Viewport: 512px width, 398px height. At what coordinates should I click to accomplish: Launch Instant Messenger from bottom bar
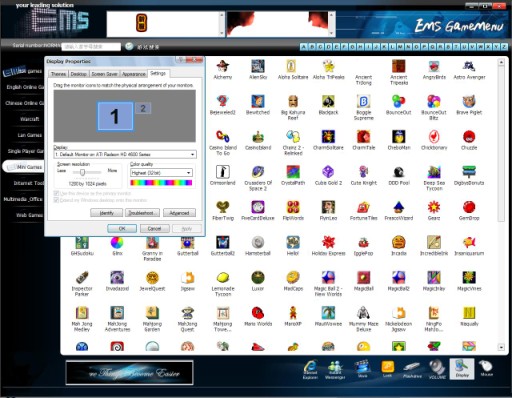(335, 369)
